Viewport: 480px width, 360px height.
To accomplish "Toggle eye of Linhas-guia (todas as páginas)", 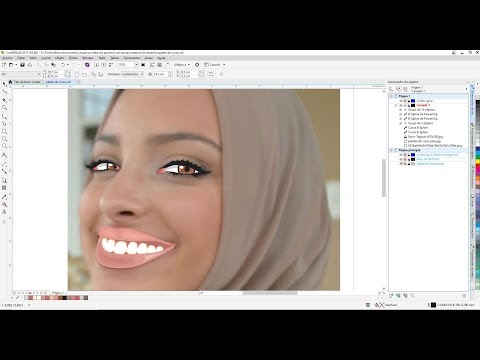I will tap(401, 155).
